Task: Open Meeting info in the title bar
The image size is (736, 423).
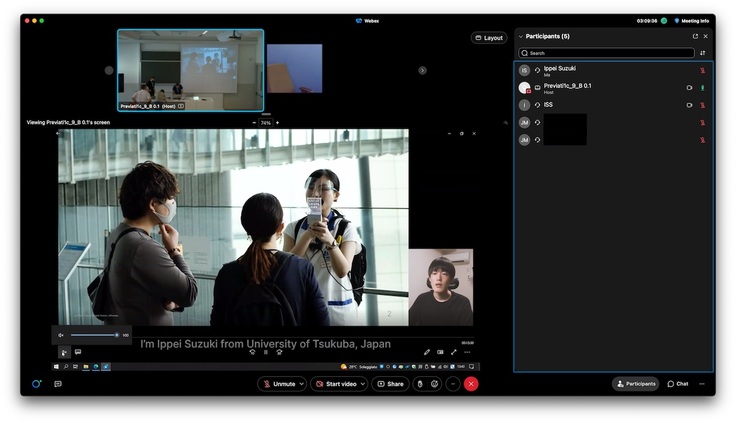Action: coord(692,21)
